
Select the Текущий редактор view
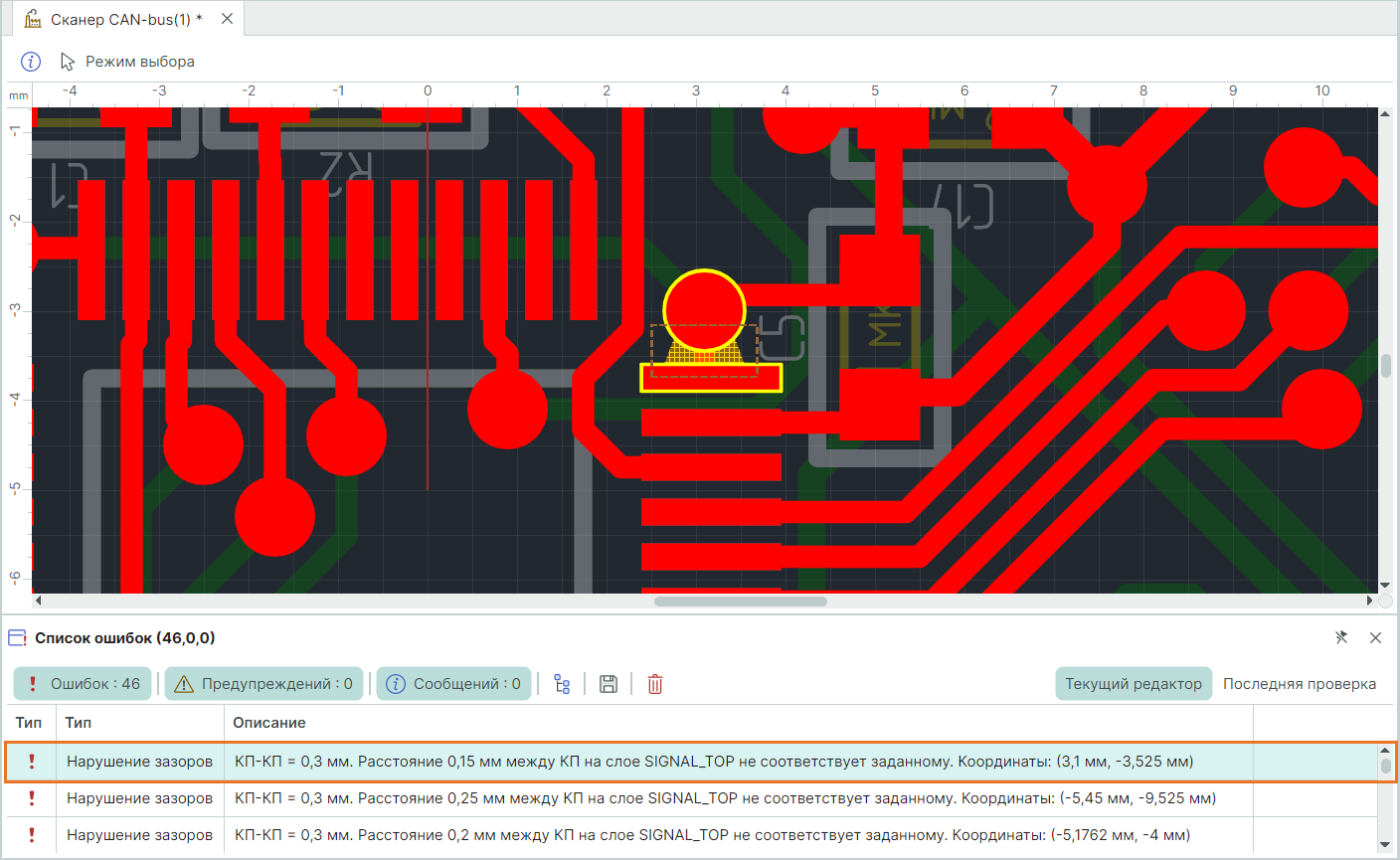coord(1133,684)
